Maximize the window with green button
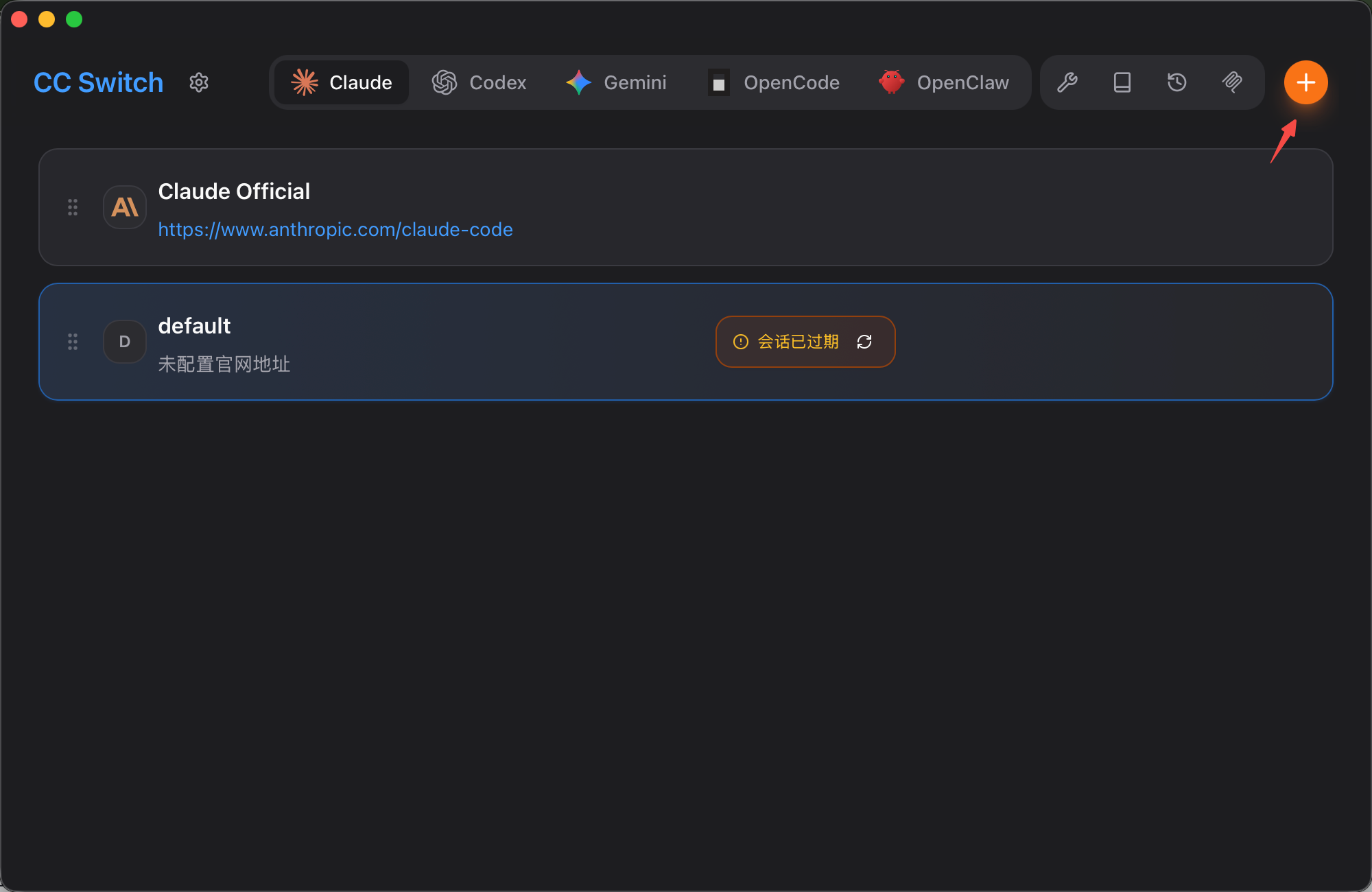 tap(74, 19)
